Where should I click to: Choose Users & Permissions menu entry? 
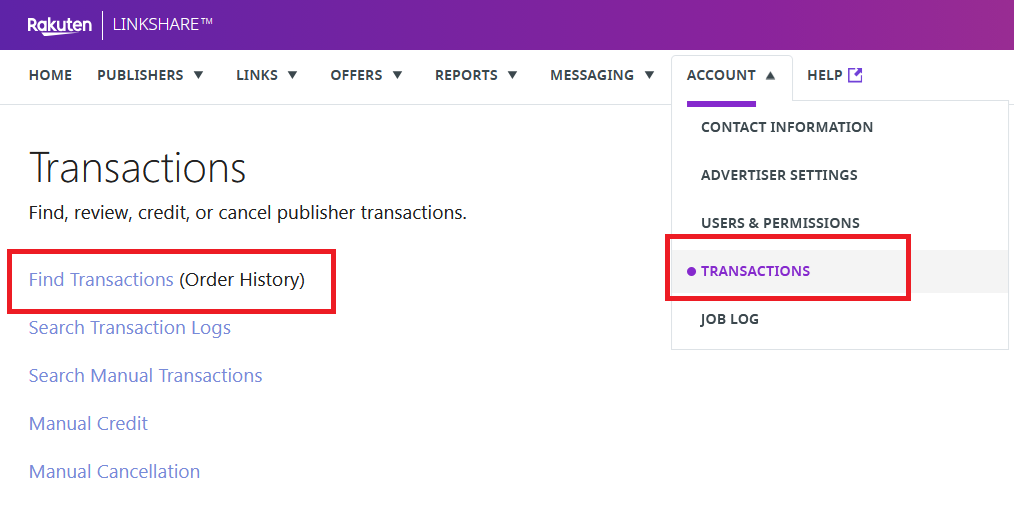tap(780, 223)
